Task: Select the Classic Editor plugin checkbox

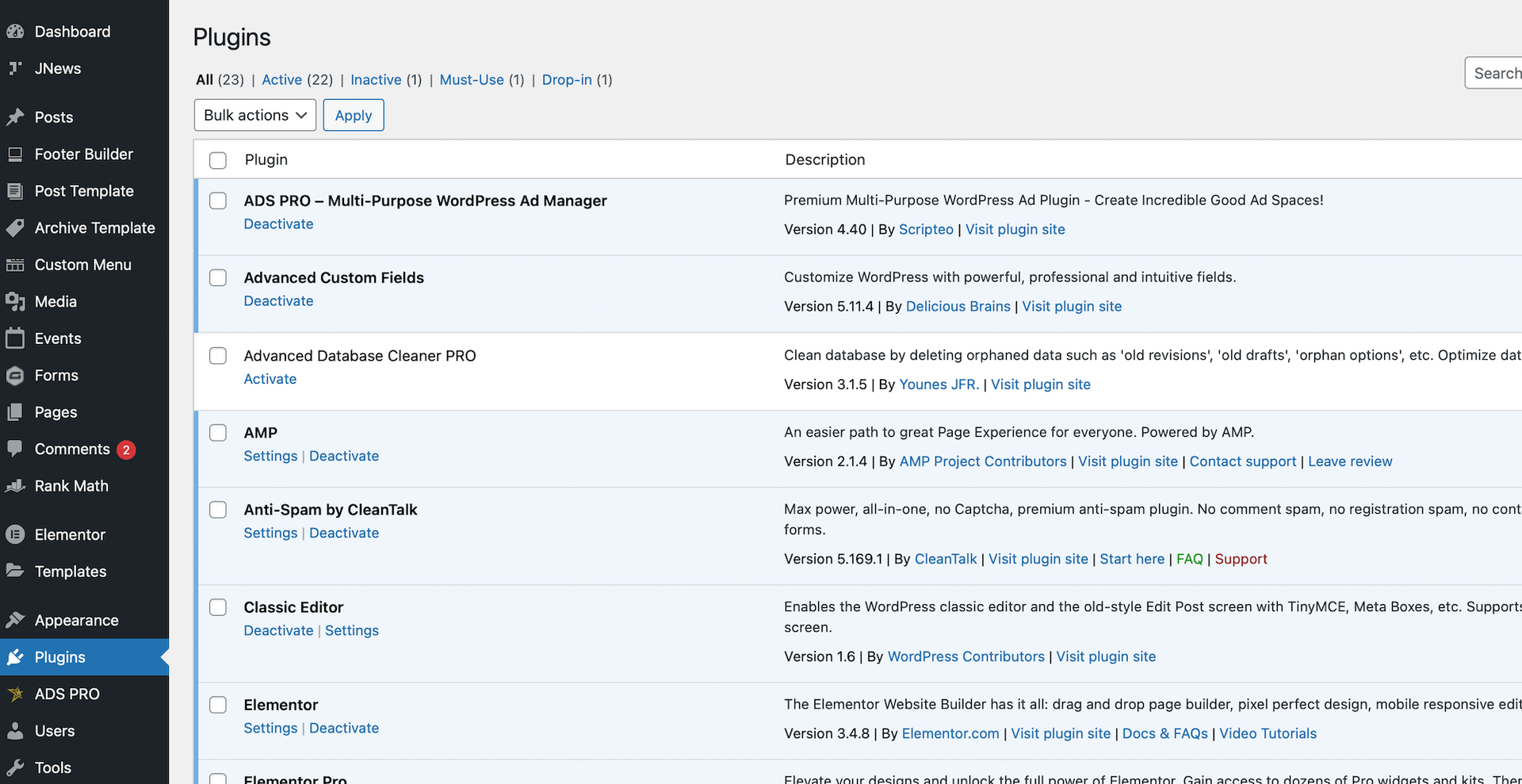Action: click(218, 608)
